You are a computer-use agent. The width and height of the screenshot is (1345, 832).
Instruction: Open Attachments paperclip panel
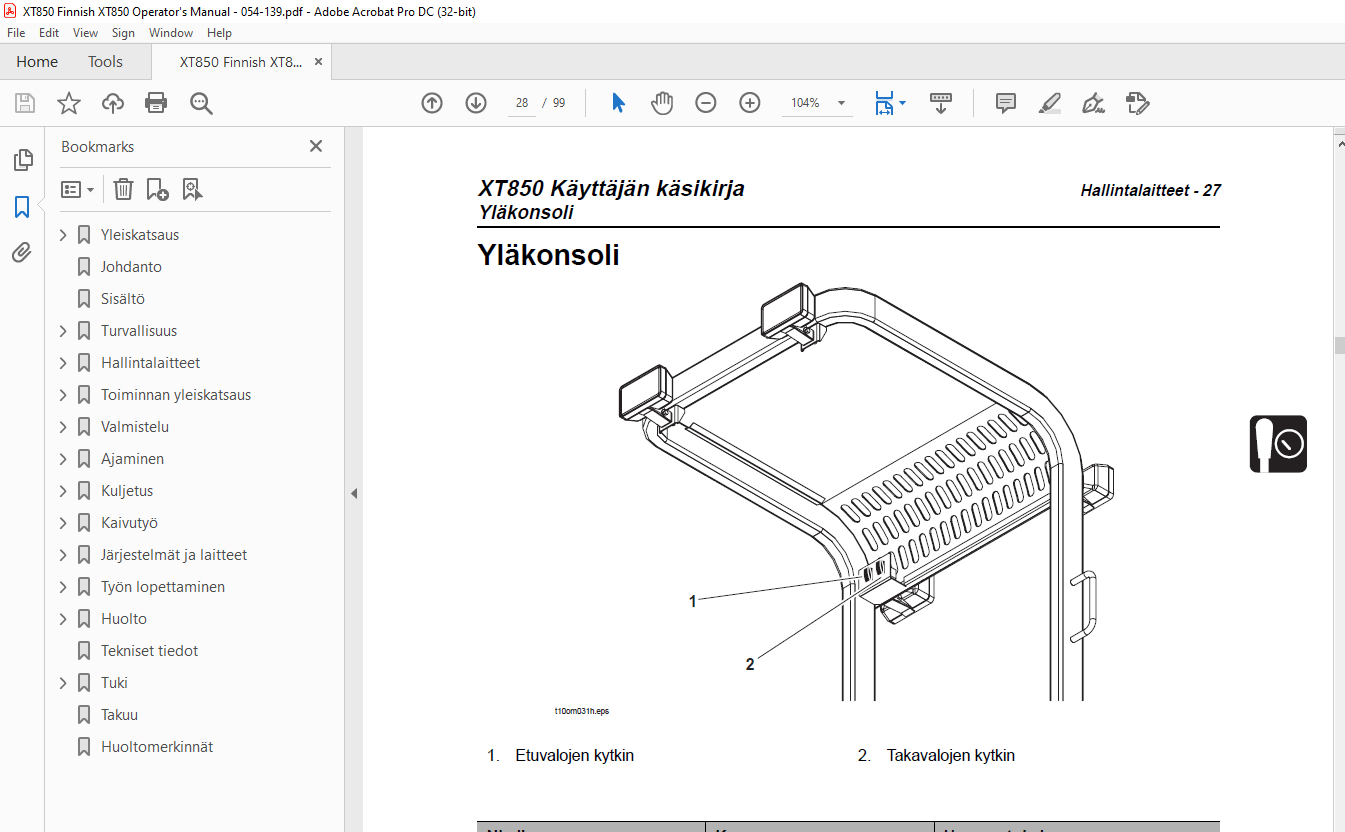pyautogui.click(x=22, y=253)
